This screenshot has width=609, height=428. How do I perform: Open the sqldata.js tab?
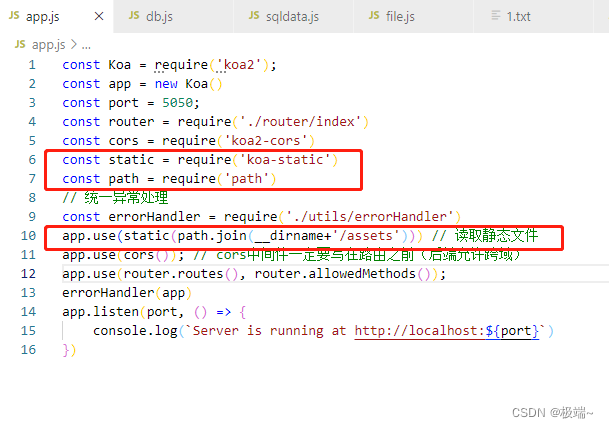(x=292, y=16)
